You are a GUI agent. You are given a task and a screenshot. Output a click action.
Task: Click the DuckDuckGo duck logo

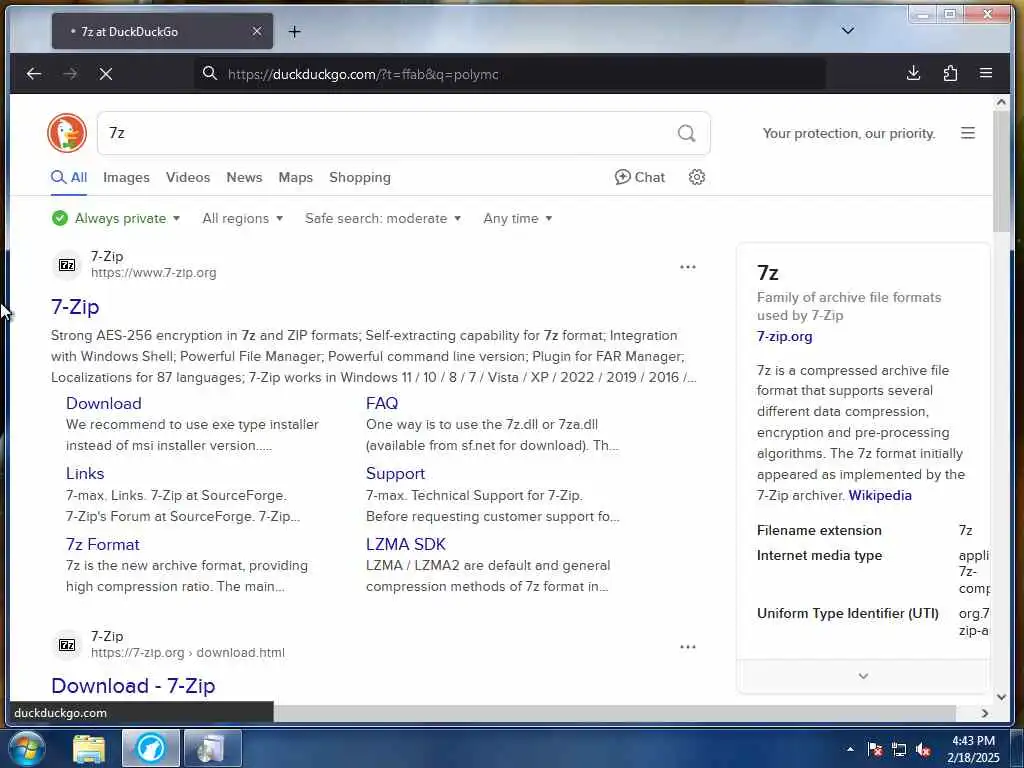tap(67, 133)
